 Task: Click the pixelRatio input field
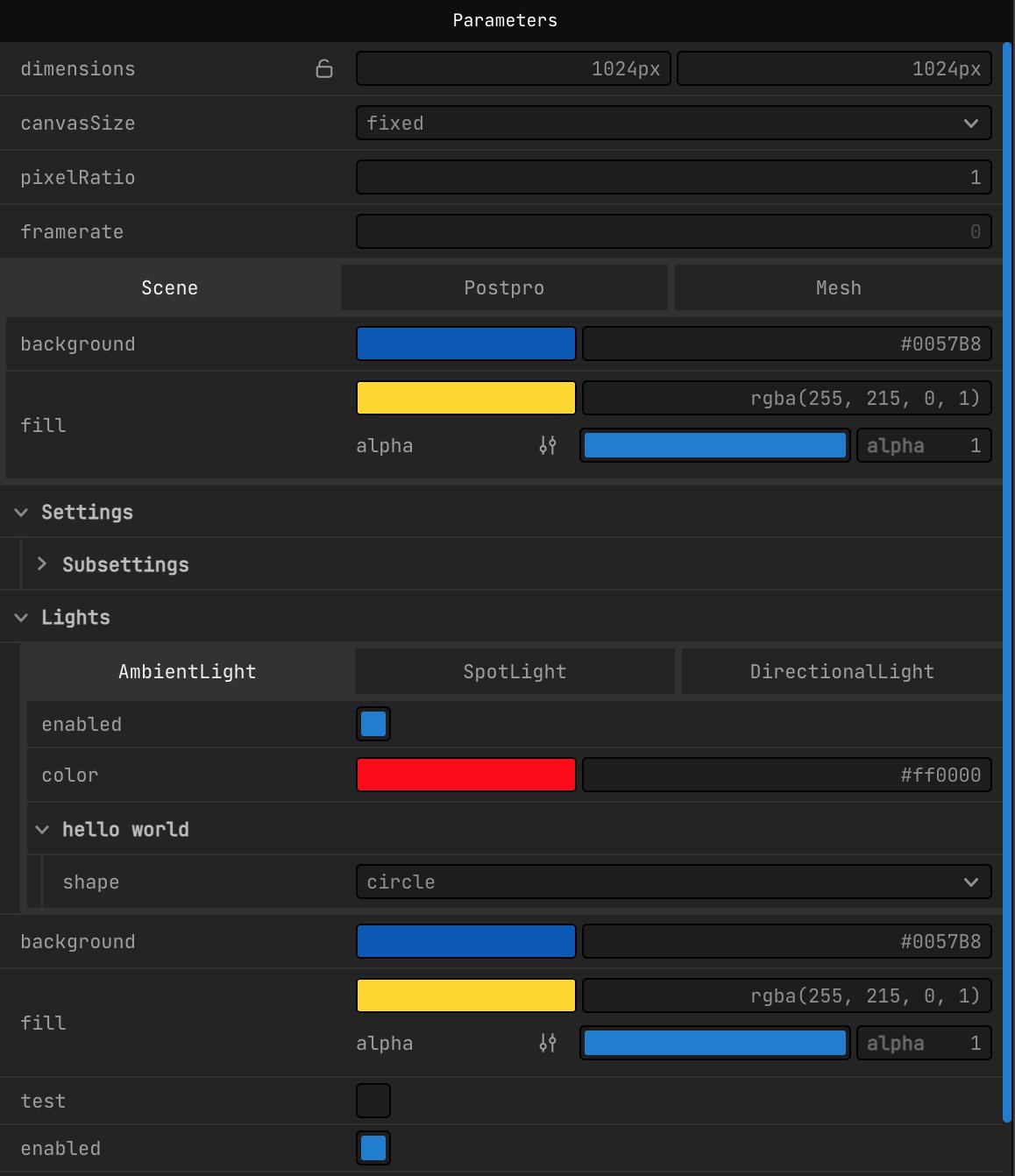click(673, 177)
